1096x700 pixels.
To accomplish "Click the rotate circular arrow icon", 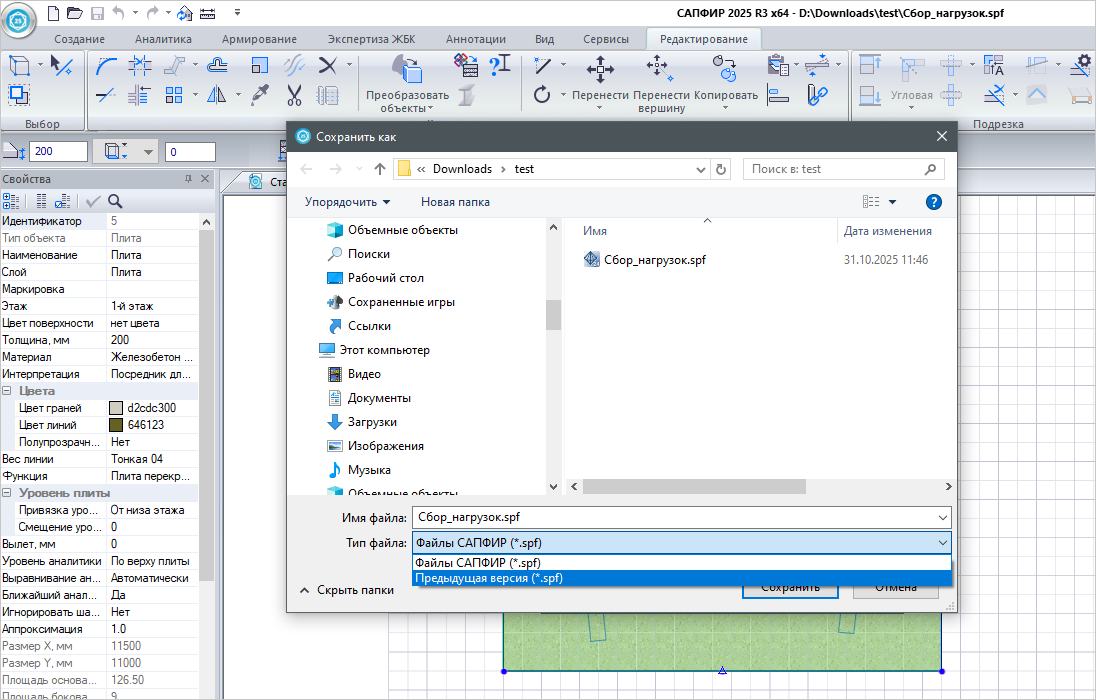I will pos(542,94).
